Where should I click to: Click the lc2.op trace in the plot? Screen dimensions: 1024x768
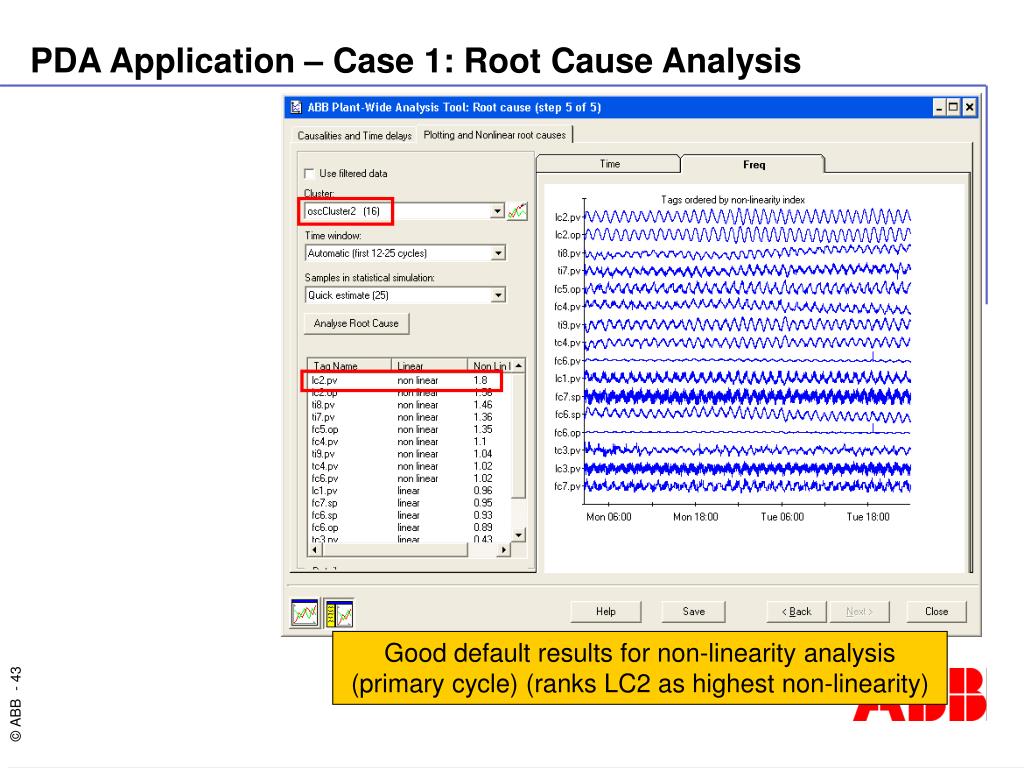pyautogui.click(x=747, y=234)
